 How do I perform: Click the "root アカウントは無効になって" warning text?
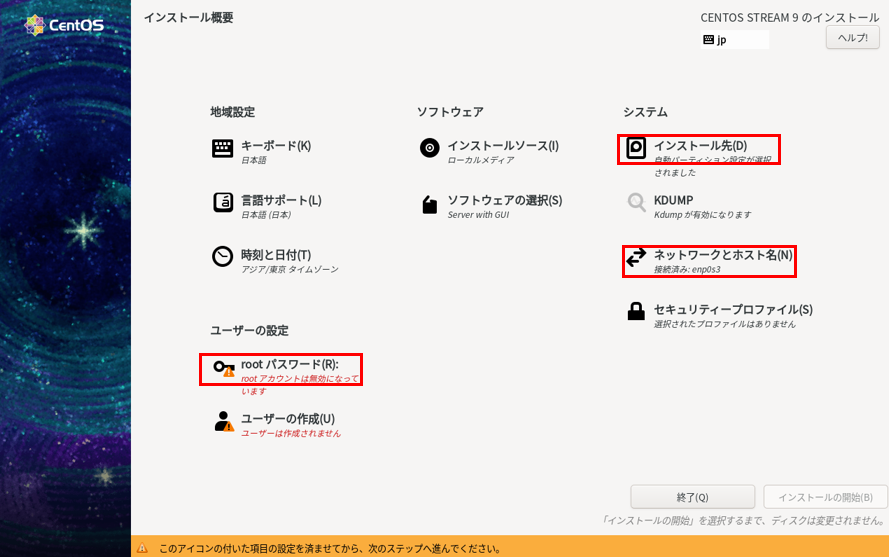[x=300, y=379]
